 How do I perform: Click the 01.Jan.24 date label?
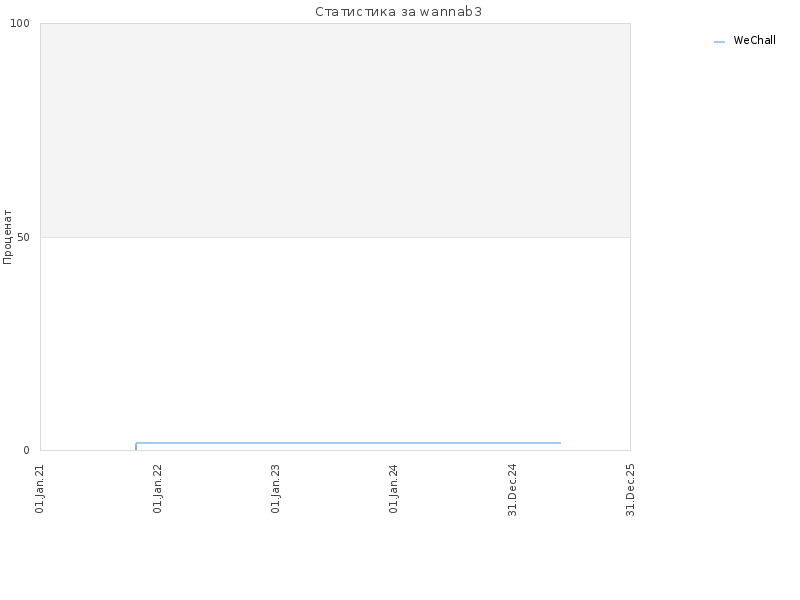393,488
